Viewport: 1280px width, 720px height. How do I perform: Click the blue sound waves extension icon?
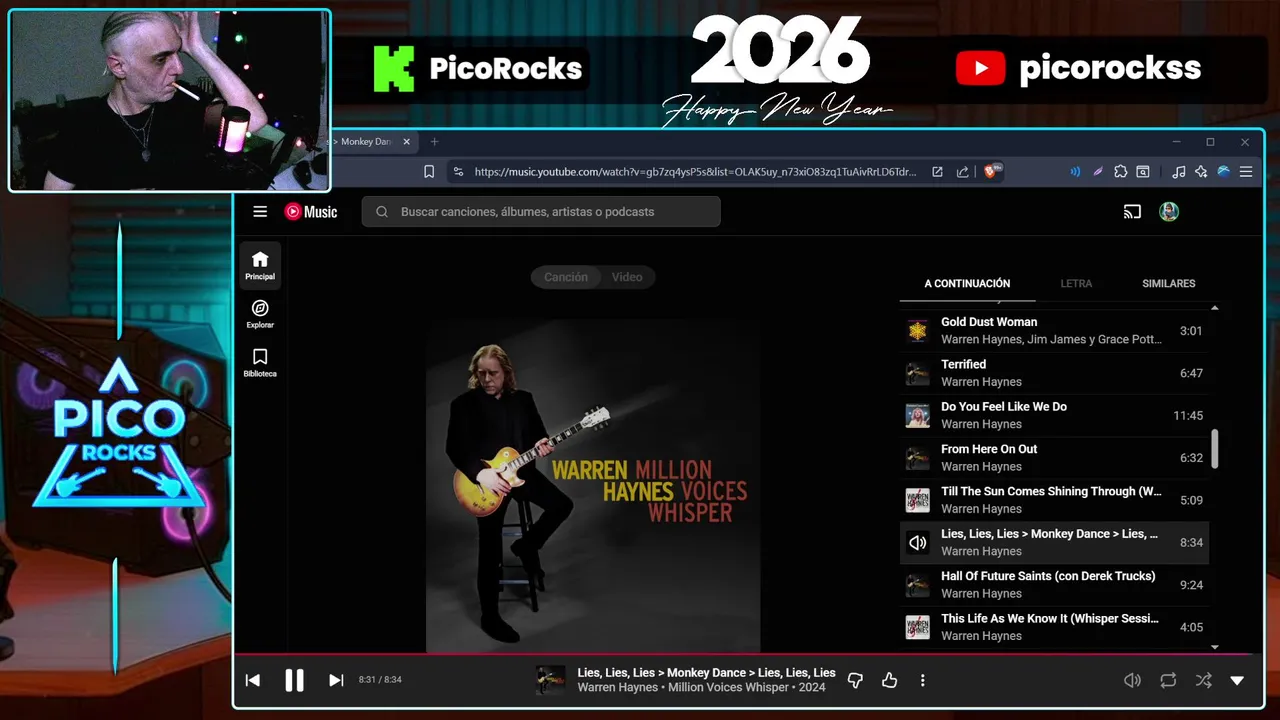[x=1075, y=172]
